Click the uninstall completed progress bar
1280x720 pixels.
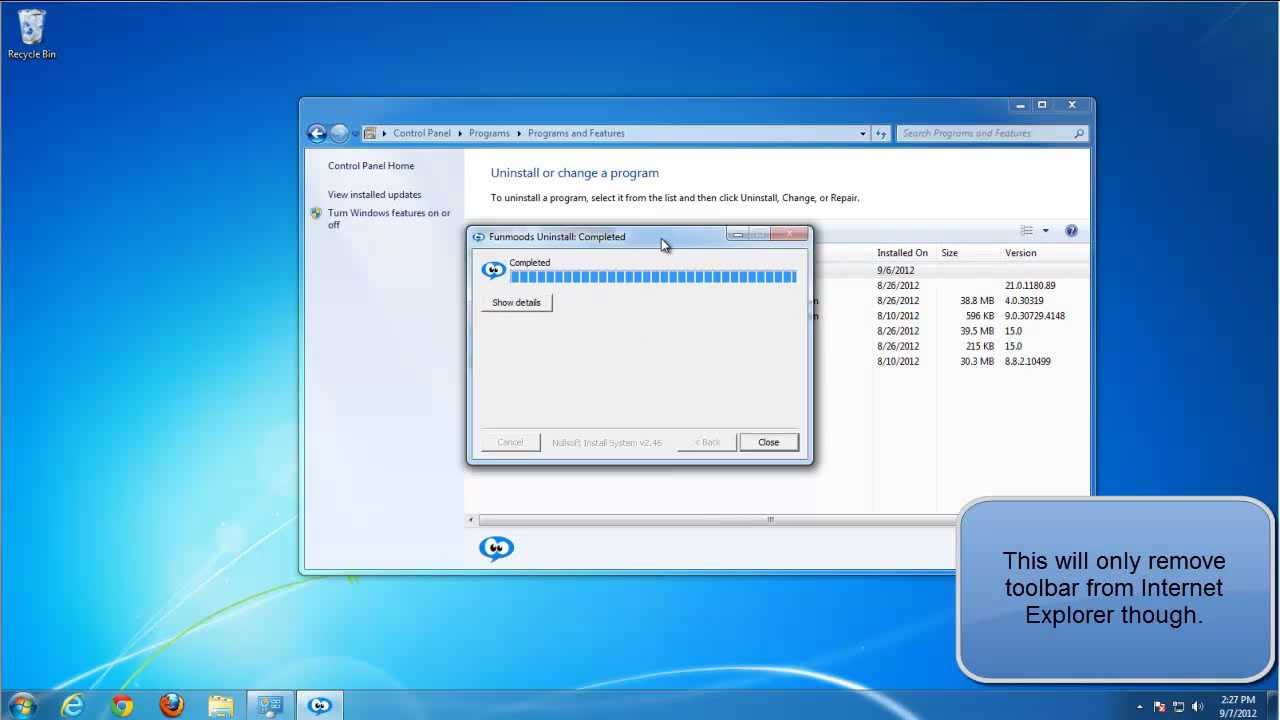tap(653, 277)
